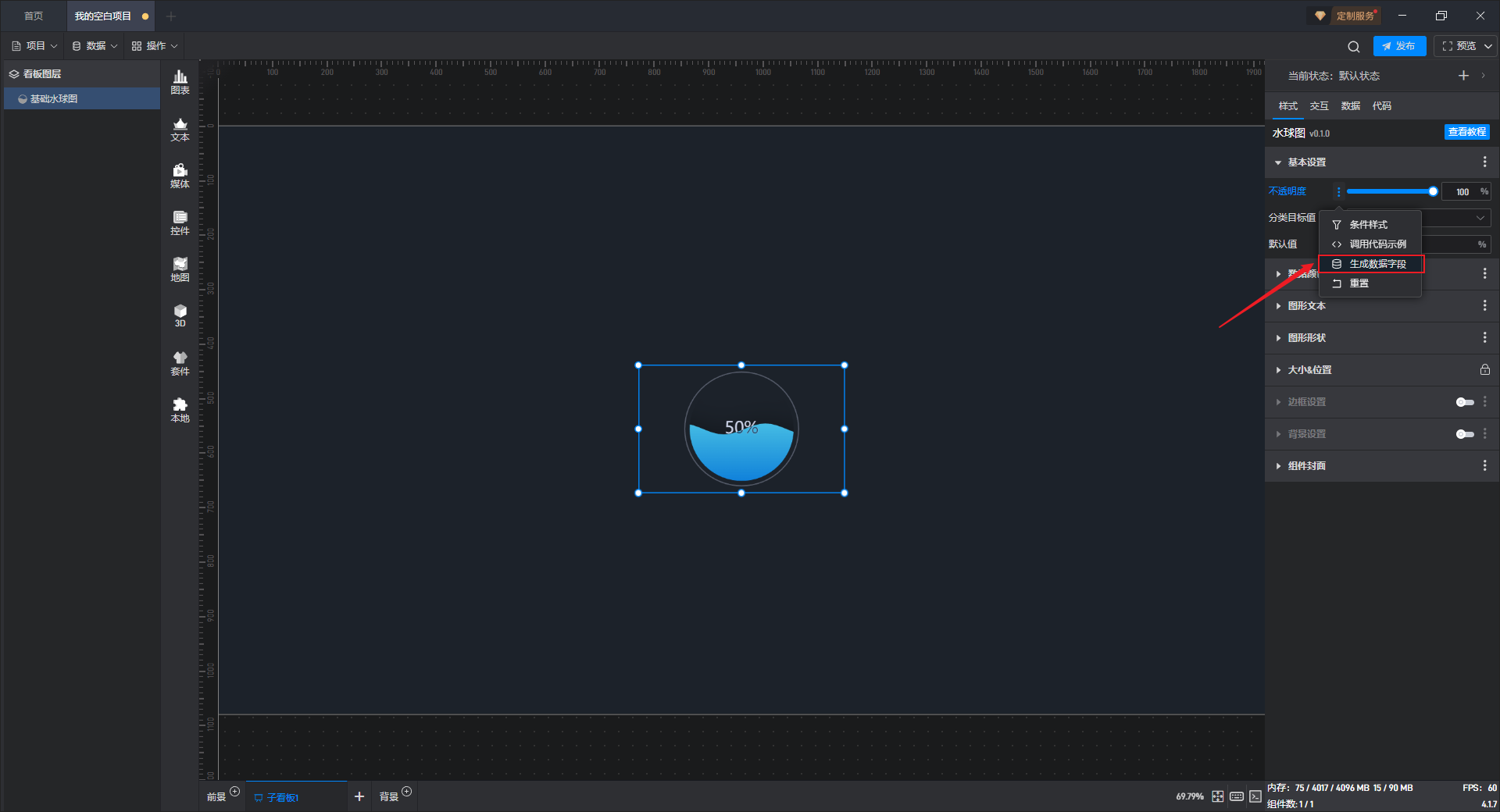Go to the 首页 tab

click(x=33, y=16)
